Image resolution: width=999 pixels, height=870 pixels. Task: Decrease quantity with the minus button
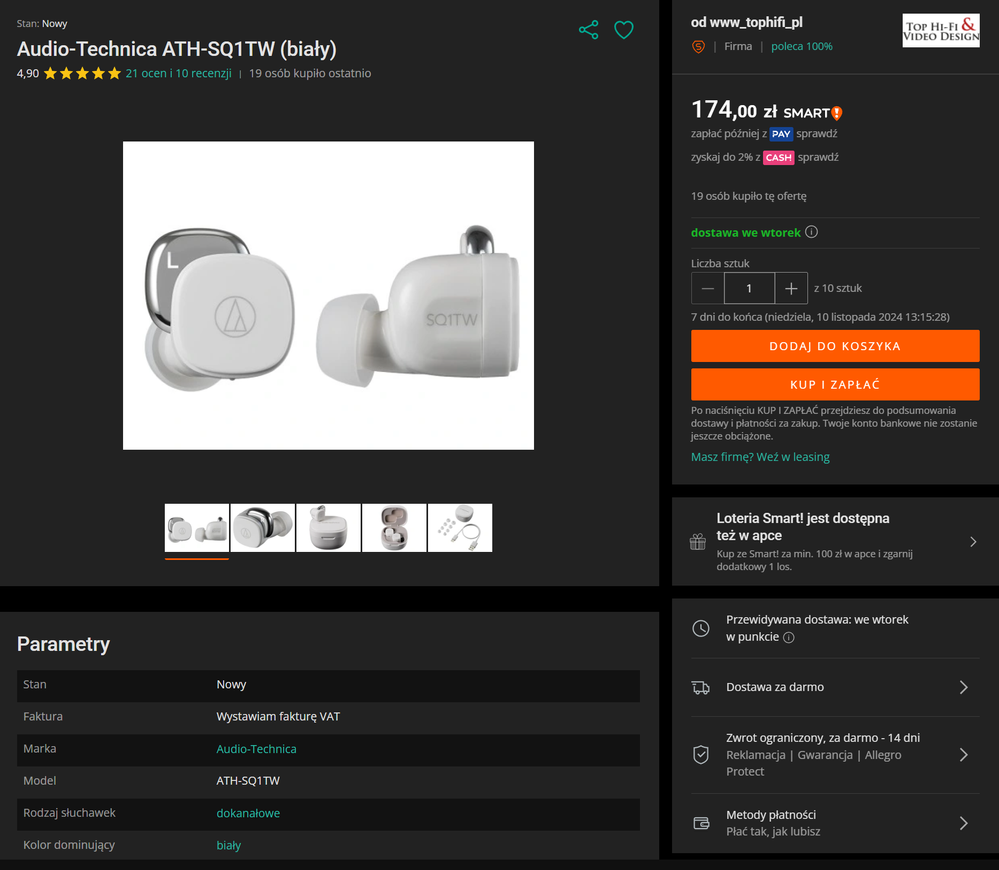(x=708, y=288)
